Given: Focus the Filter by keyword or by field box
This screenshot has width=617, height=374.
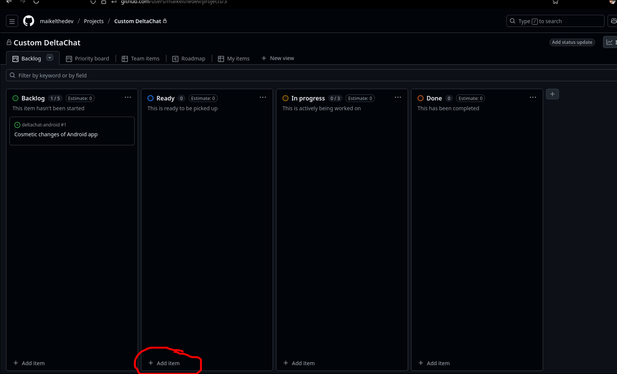Looking at the screenshot, I should coord(311,75).
